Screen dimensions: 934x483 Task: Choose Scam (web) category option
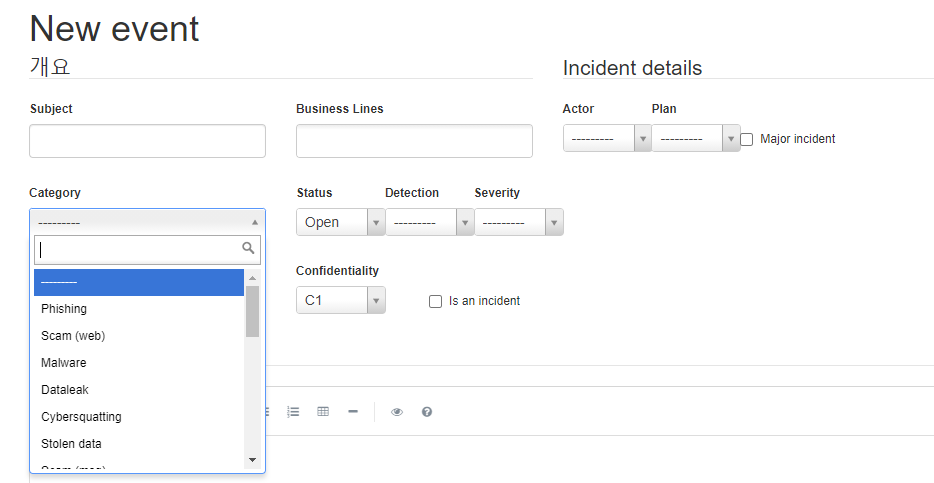[139, 336]
